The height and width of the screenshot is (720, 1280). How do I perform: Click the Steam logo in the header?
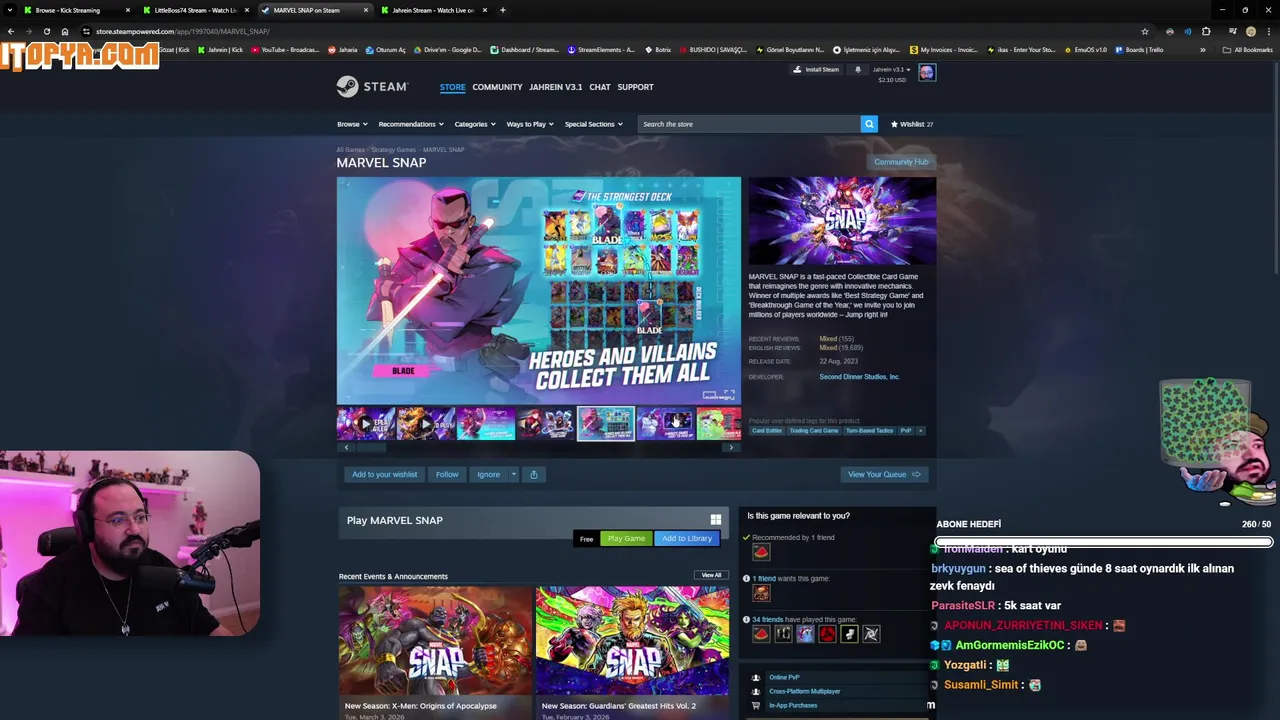(372, 87)
